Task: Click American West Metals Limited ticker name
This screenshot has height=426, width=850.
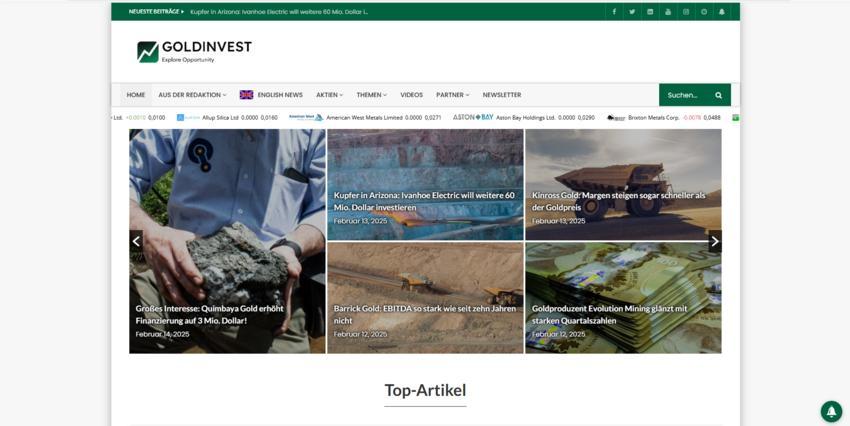Action: click(x=364, y=118)
